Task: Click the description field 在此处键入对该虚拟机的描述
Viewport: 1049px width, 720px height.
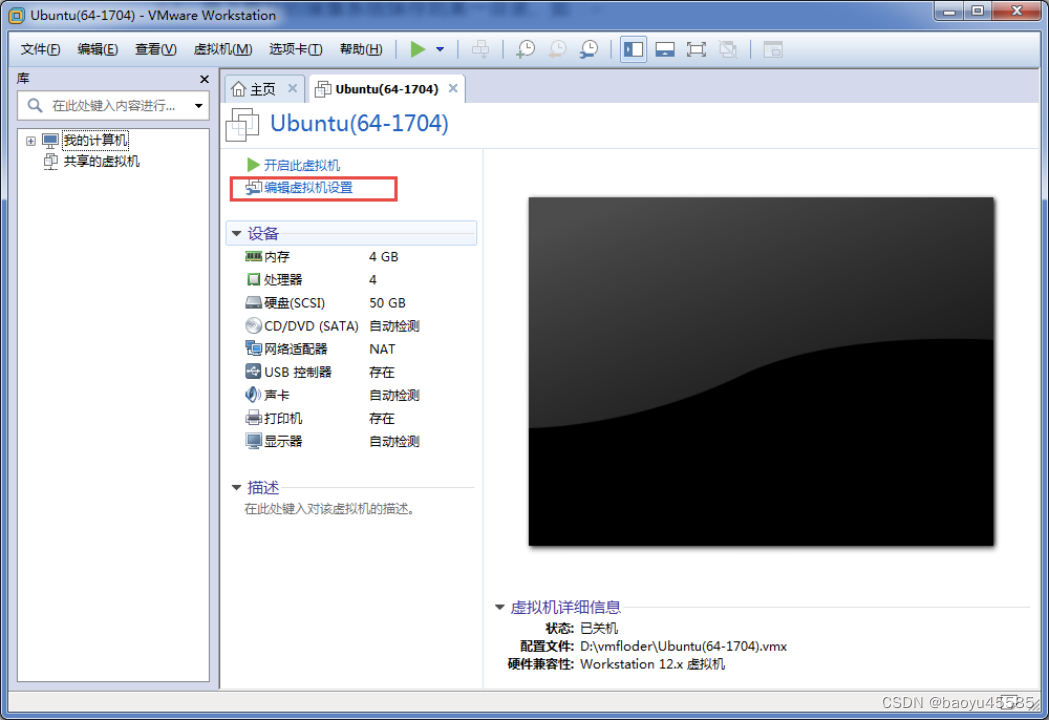Action: (x=330, y=509)
